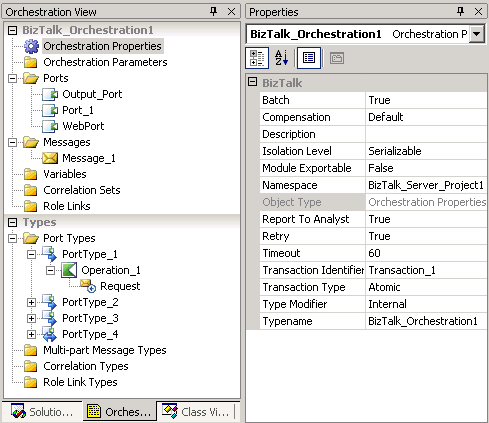Collapse the Messages folder
The width and height of the screenshot is (489, 423).
(12, 142)
